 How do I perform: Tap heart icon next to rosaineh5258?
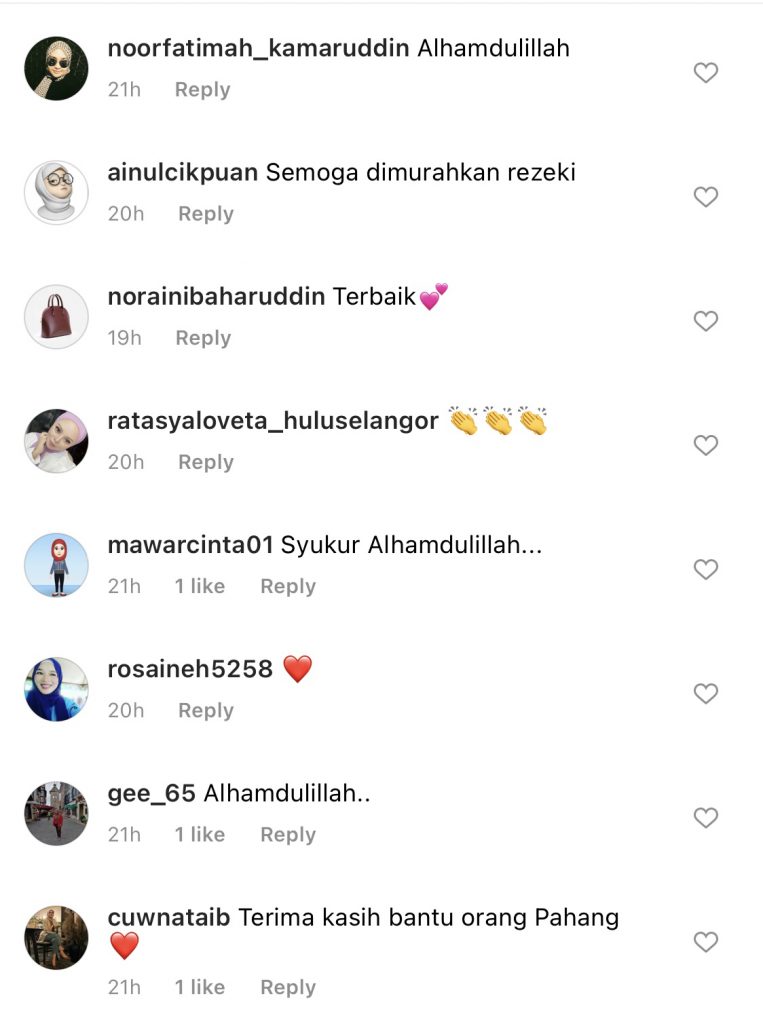tap(706, 693)
